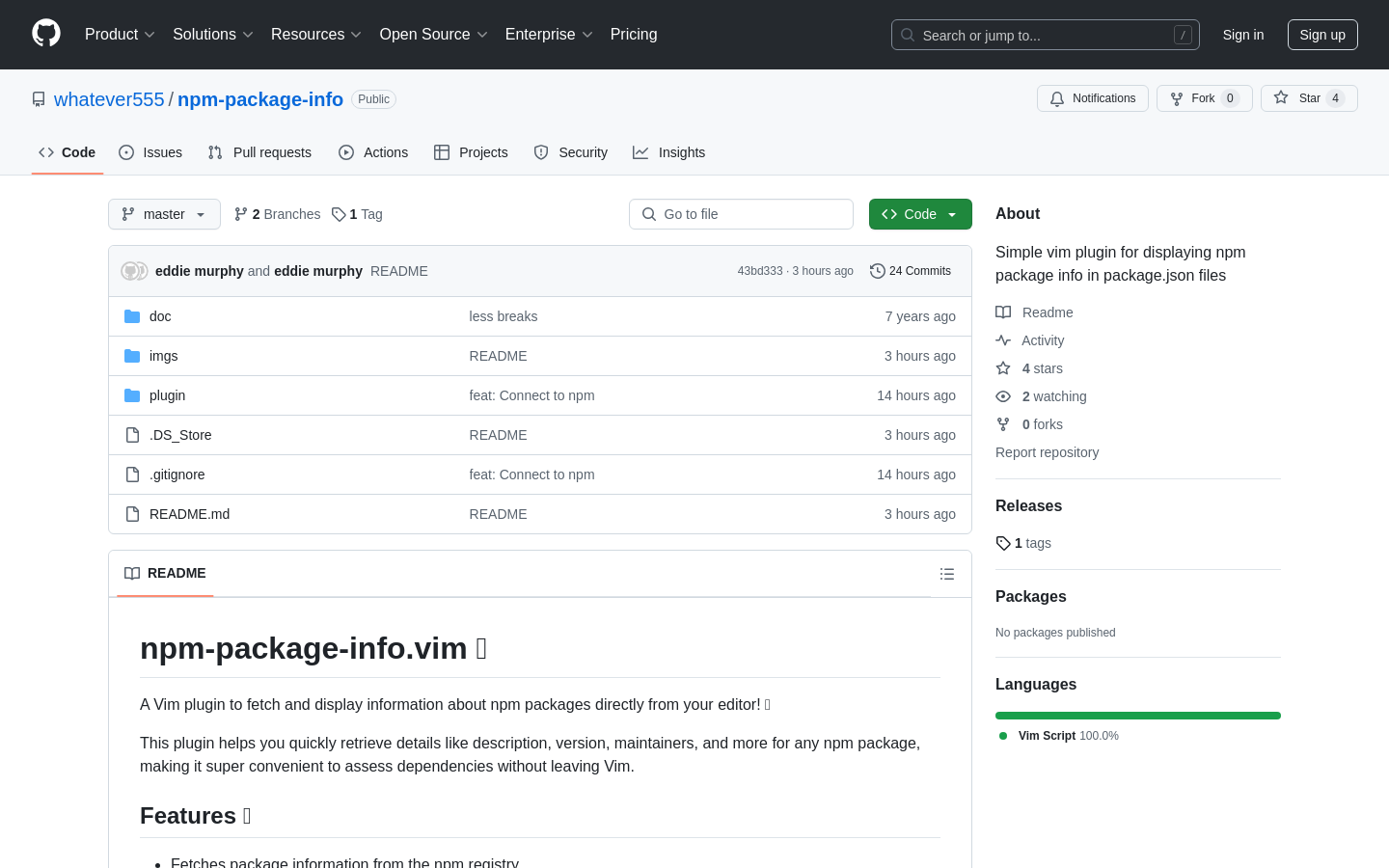Open the 'less breaks' commit message
This screenshot has height=868, width=1389.
click(x=504, y=316)
